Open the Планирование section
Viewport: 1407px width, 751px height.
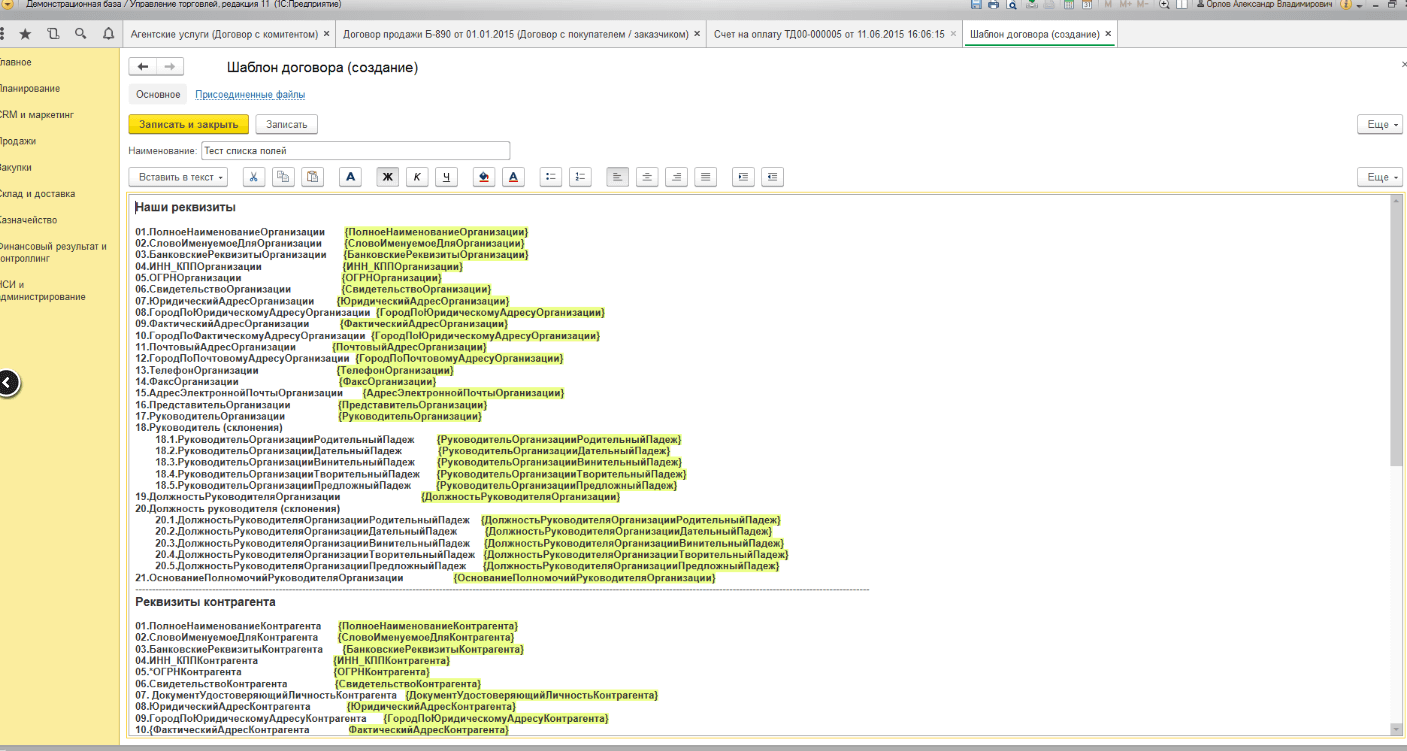point(29,89)
